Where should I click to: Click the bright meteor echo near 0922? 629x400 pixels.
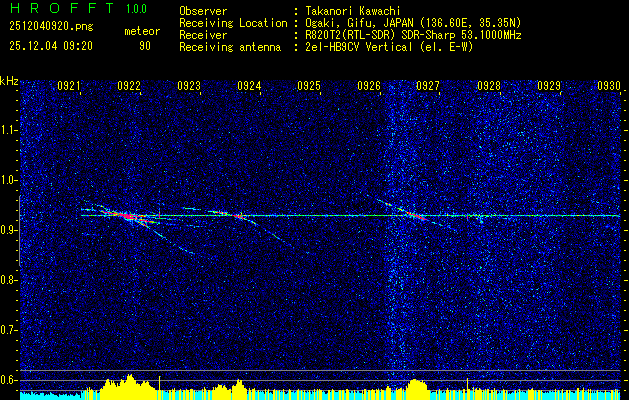tap(128, 216)
